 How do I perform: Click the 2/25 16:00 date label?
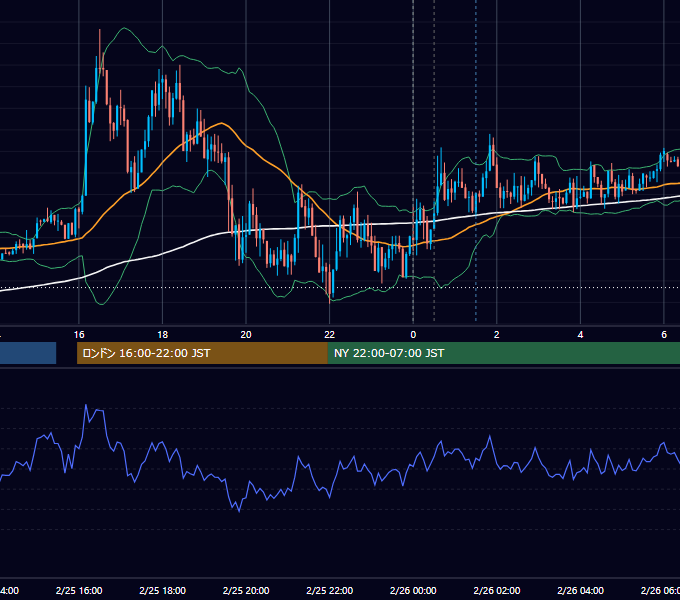tap(79, 590)
